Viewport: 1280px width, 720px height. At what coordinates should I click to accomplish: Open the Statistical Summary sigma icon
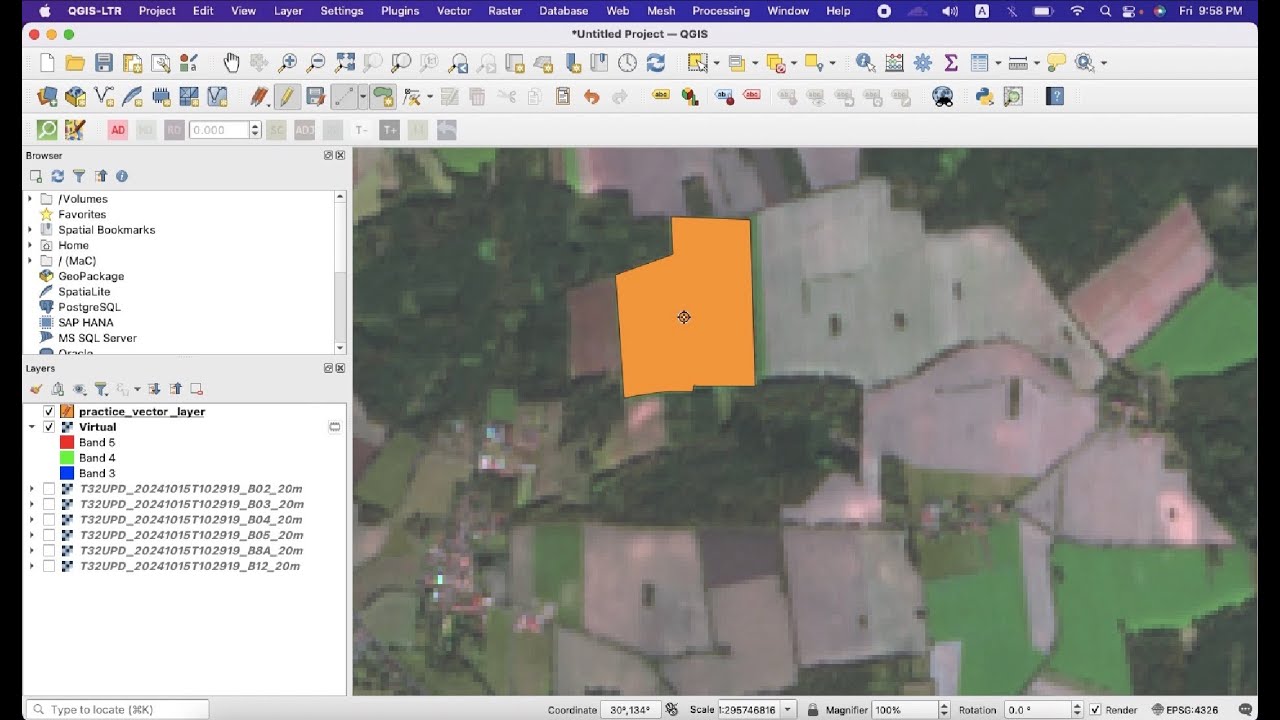pyautogui.click(x=951, y=63)
